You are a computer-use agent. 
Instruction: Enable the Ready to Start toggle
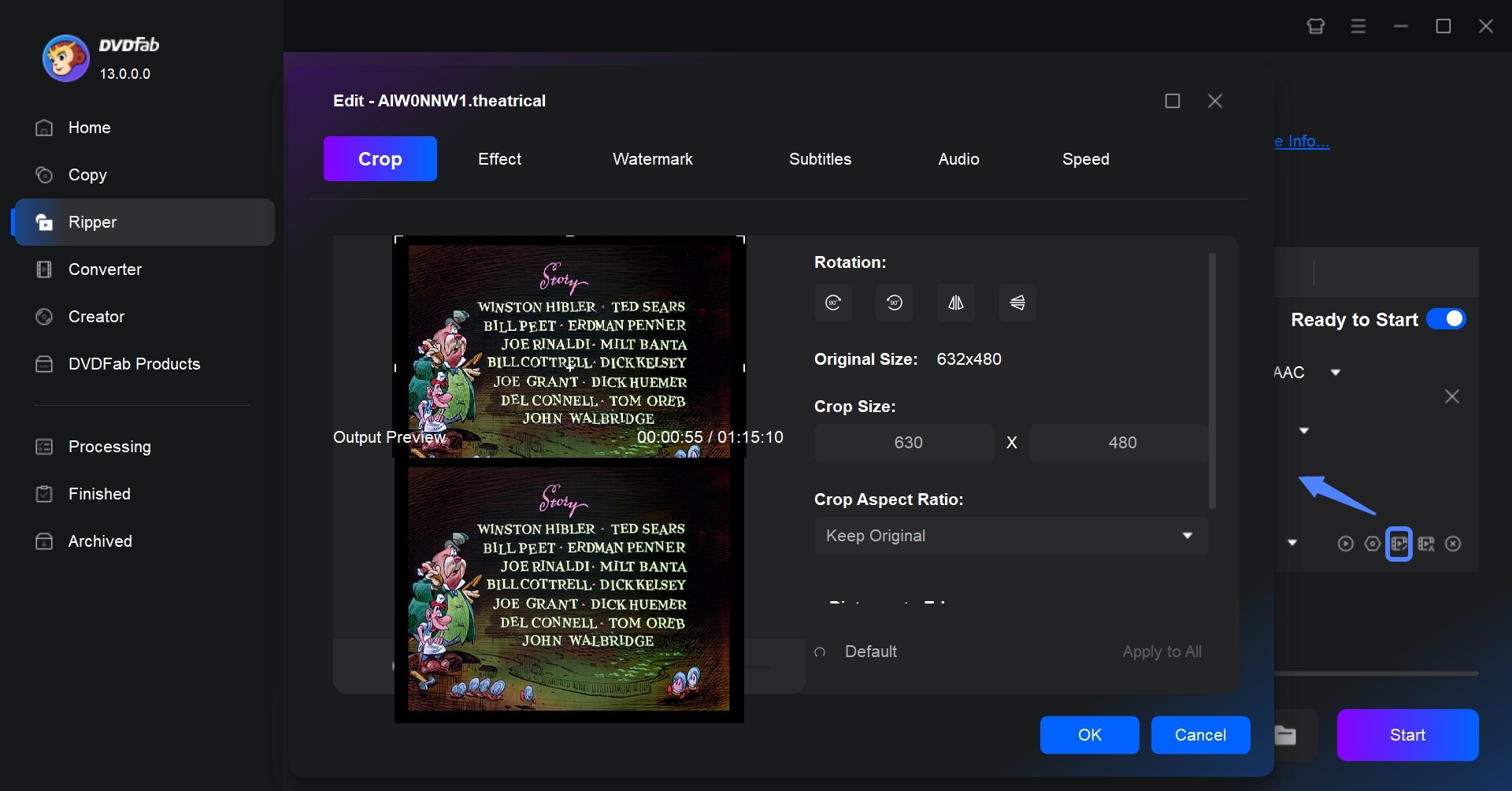click(x=1447, y=319)
